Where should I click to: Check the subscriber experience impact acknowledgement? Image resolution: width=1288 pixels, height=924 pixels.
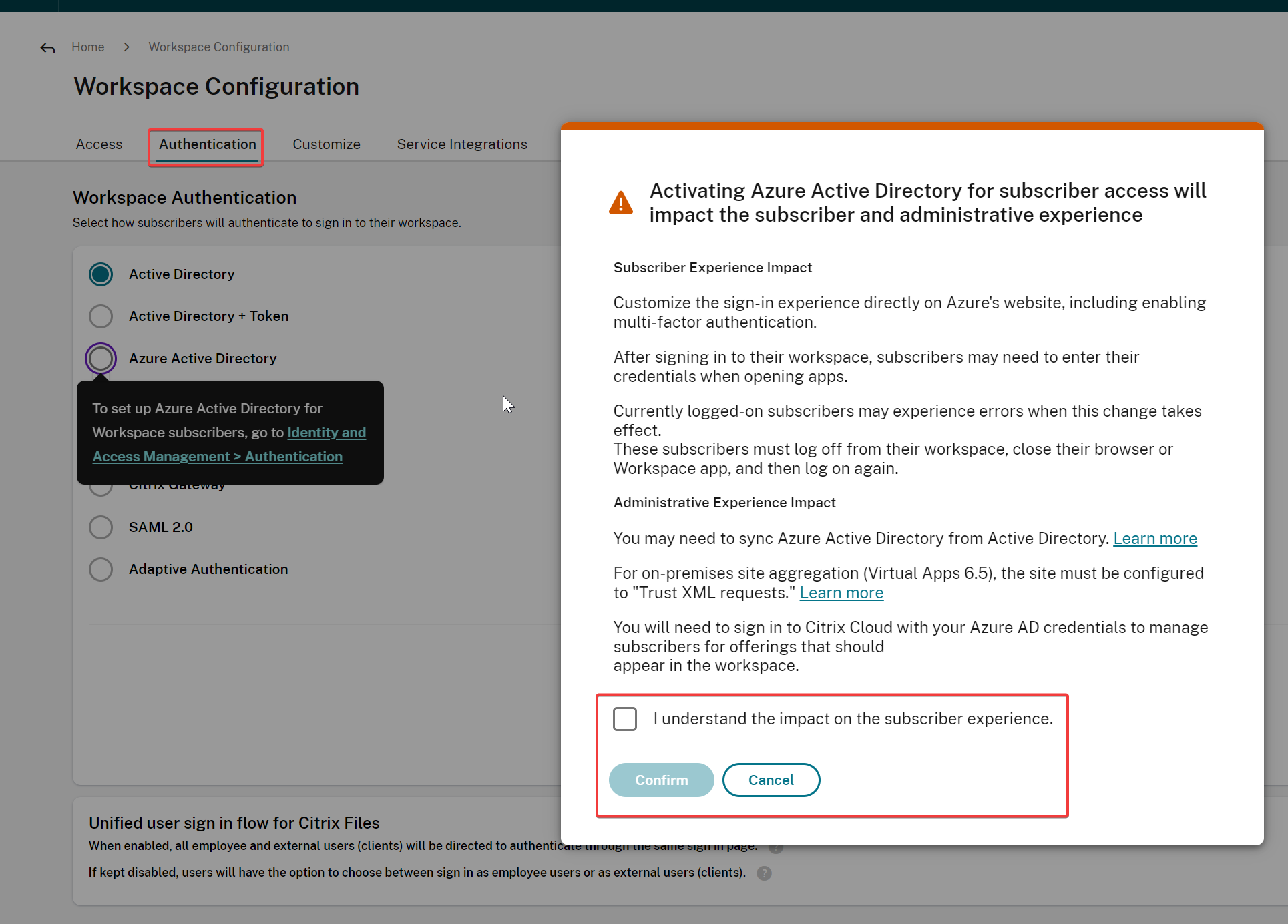[624, 719]
